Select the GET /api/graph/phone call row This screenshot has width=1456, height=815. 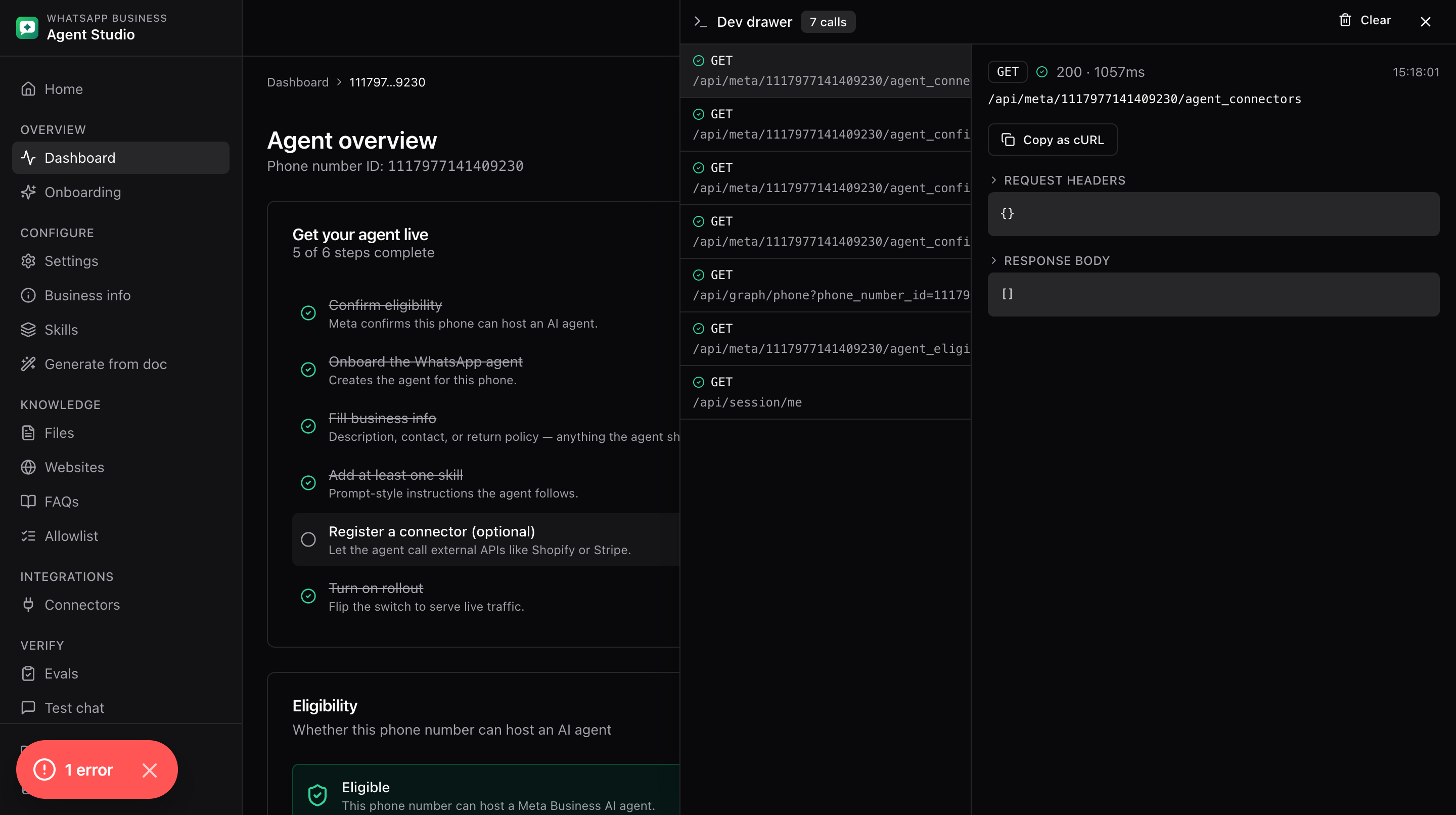pos(826,285)
